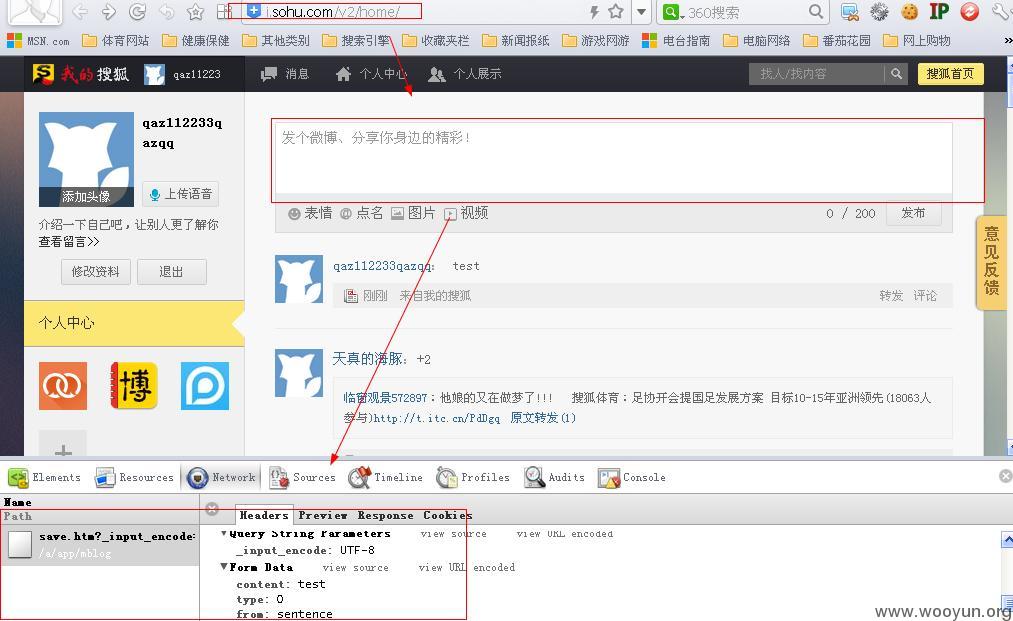Click the 360 search engine icon

point(671,12)
